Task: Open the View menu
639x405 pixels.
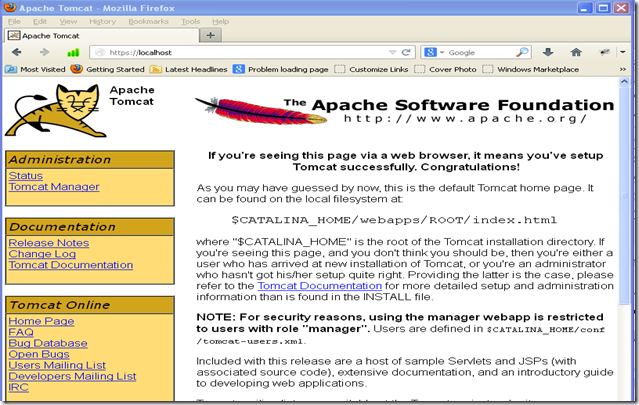Action: coord(68,22)
